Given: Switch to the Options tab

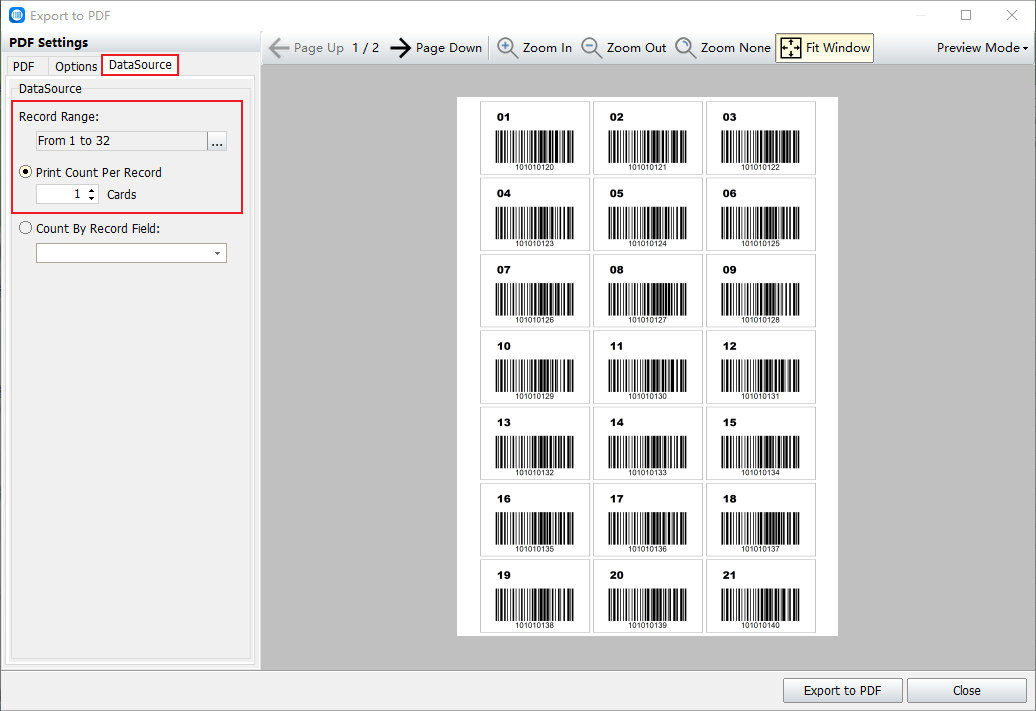Looking at the screenshot, I should [76, 66].
